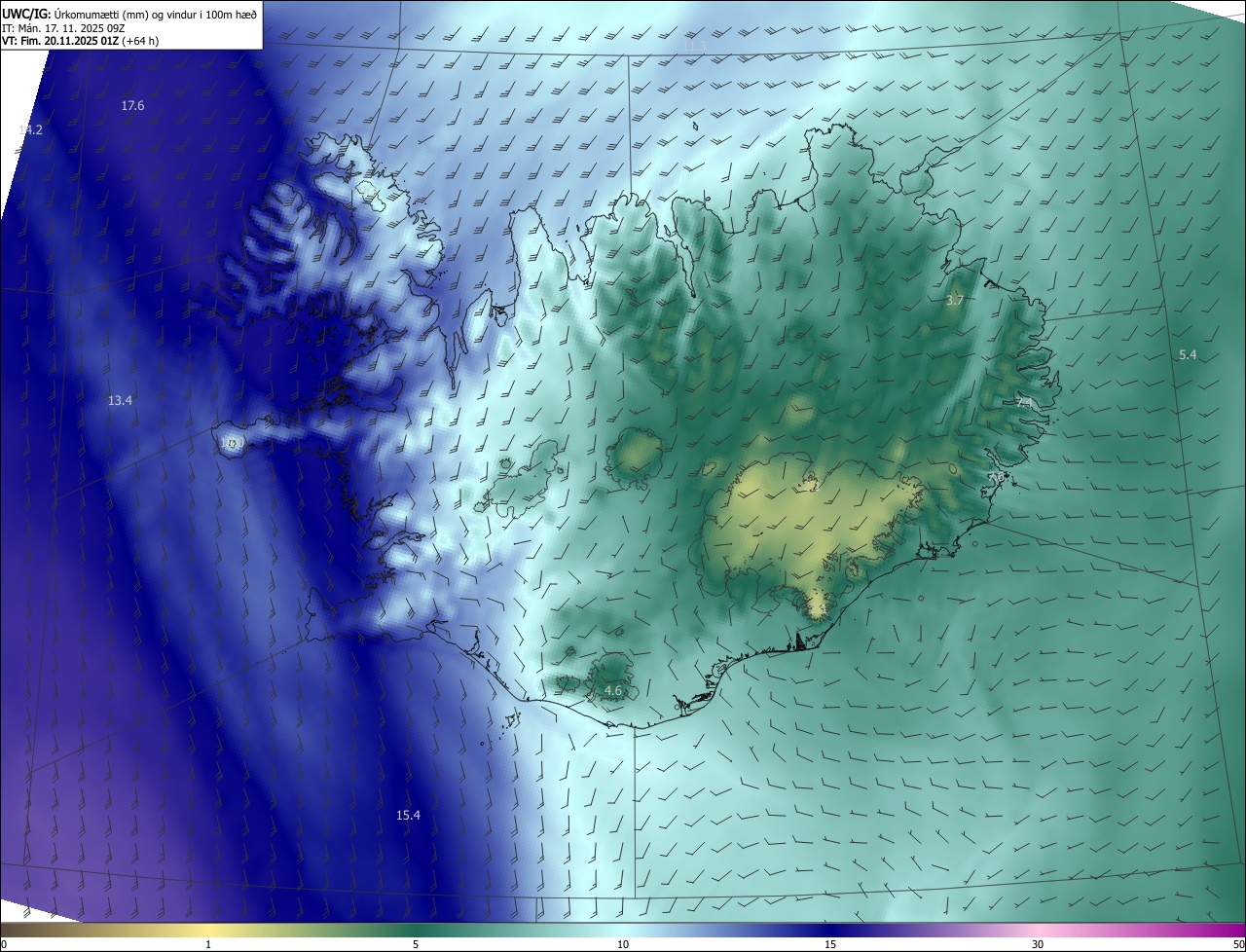This screenshot has width=1246, height=952.
Task: Click the 4.6 value on the map
Action: (613, 690)
